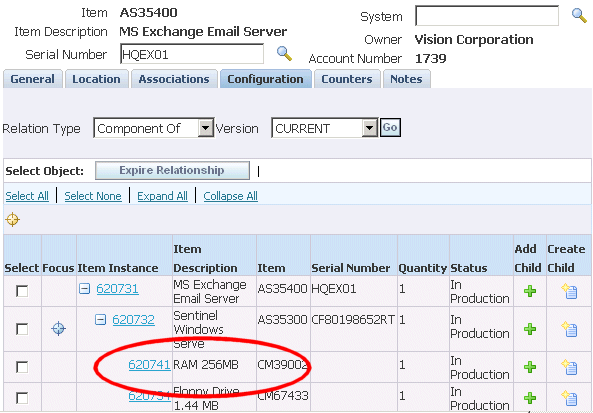The image size is (593, 413).
Task: Switch to the Location tab
Action: tap(96, 79)
